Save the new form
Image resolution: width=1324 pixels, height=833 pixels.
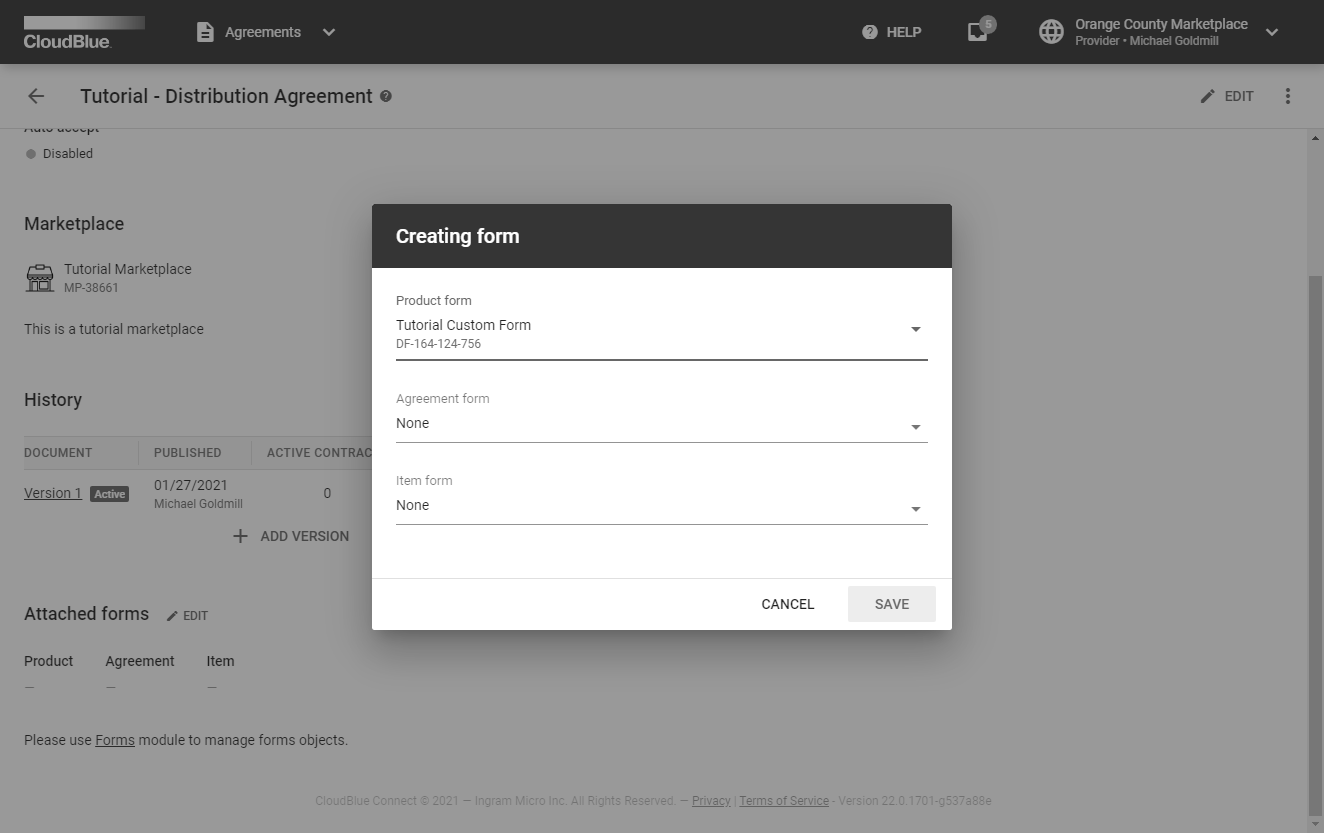pyautogui.click(x=890, y=603)
